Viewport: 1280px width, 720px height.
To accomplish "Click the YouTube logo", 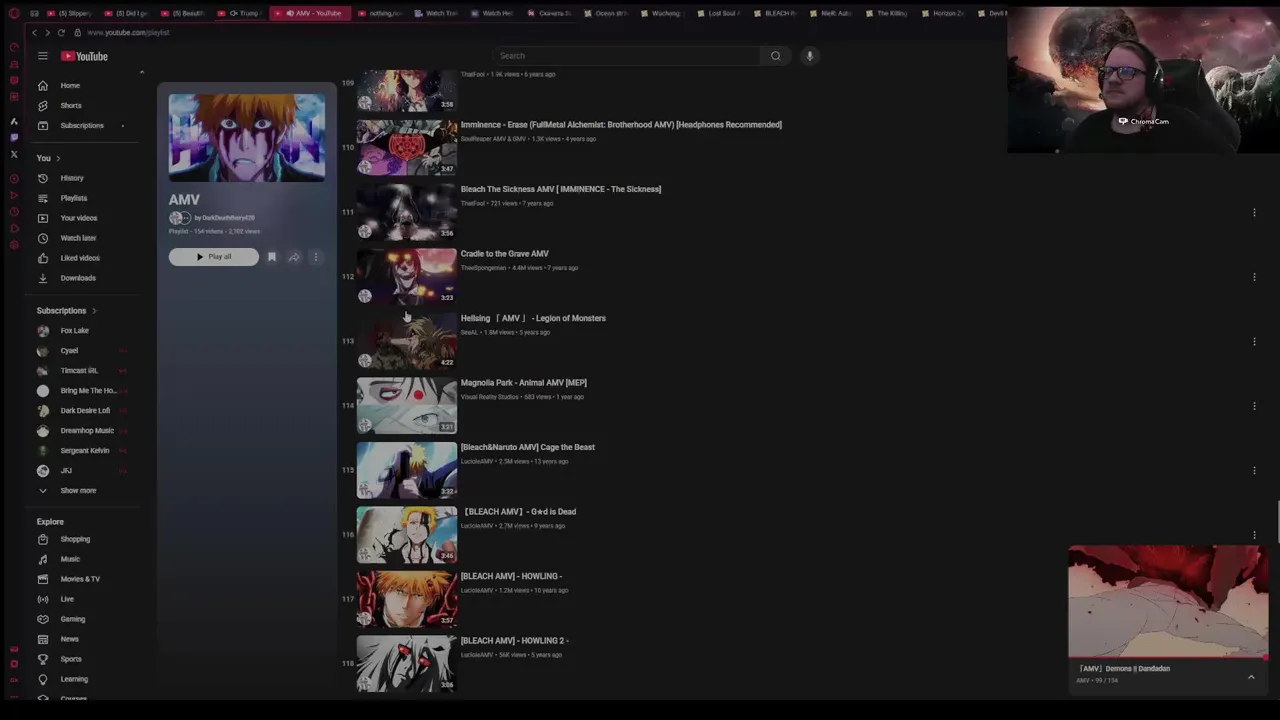I will coord(84,56).
